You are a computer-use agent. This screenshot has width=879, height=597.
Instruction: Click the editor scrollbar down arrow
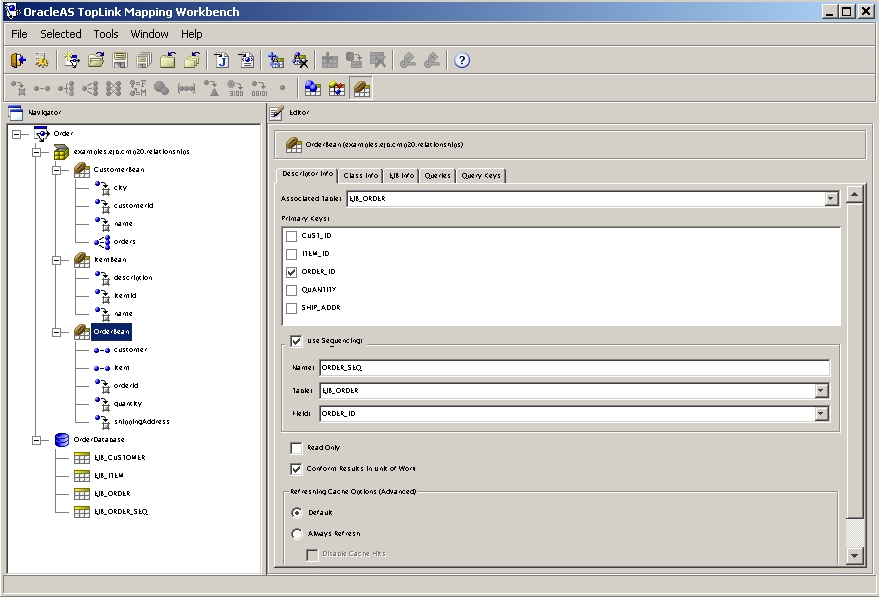coord(854,556)
